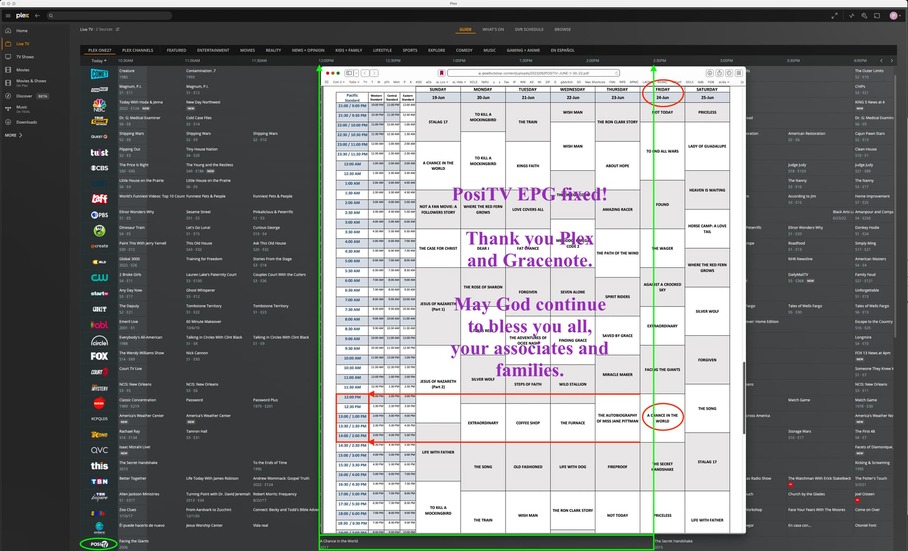
Task: Select the NEWS + OPINION guide filter
Action: click(308, 50)
